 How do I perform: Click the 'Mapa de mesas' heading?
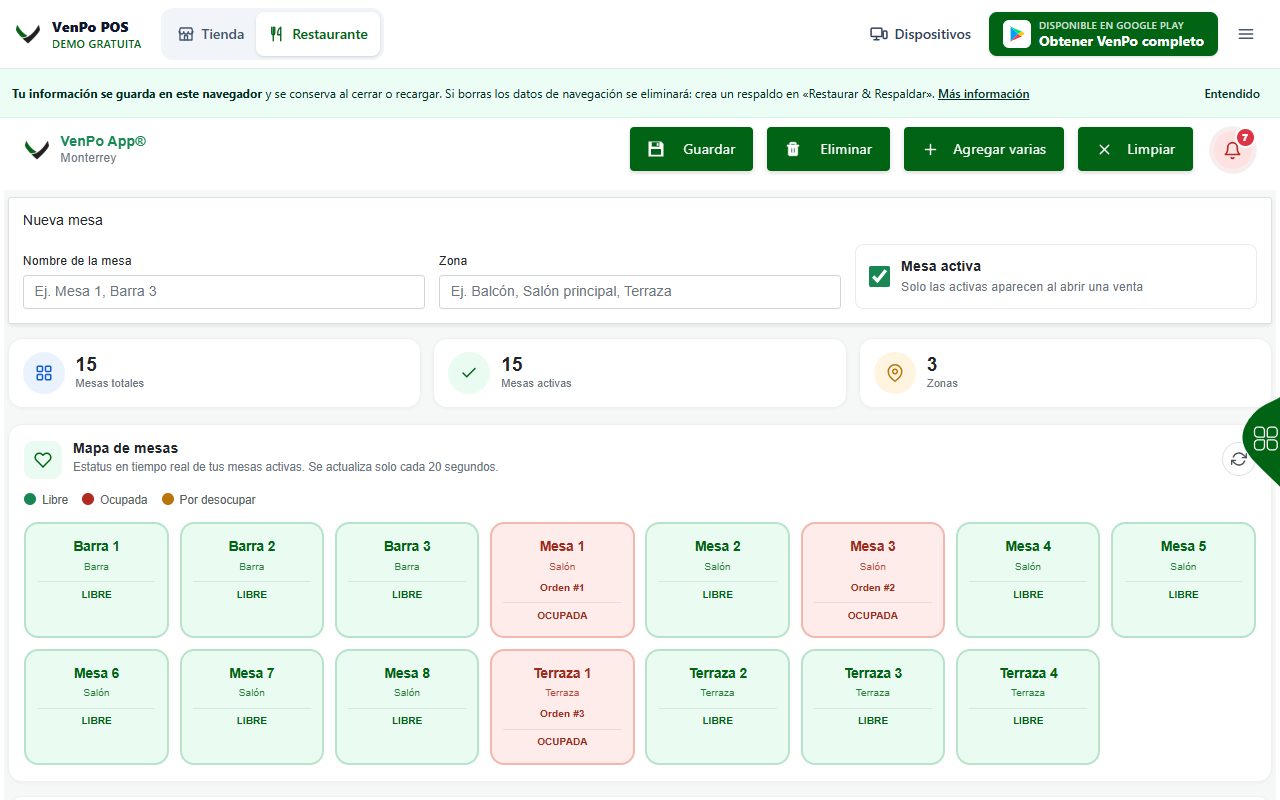tap(125, 449)
